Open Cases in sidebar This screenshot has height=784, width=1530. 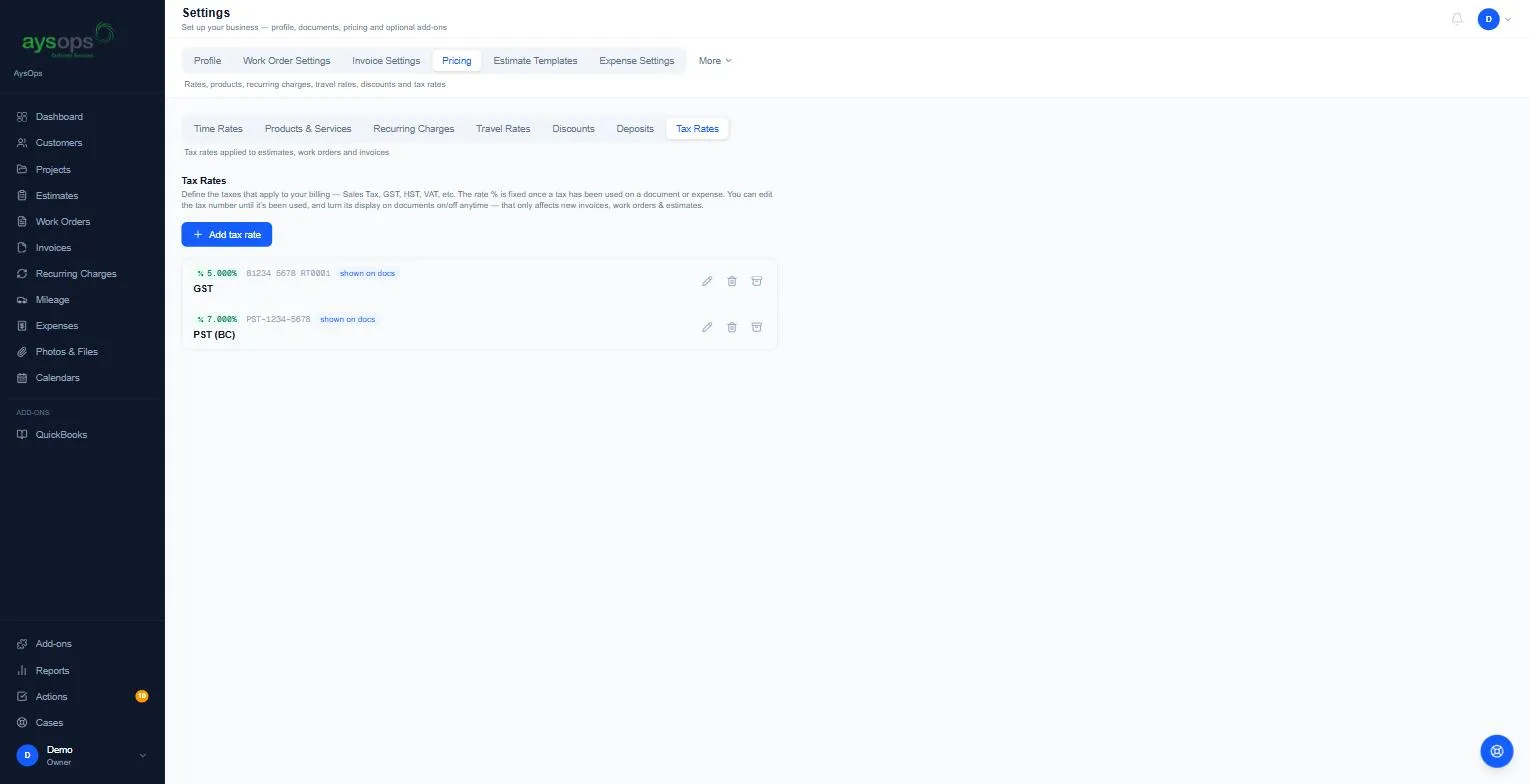click(82, 722)
